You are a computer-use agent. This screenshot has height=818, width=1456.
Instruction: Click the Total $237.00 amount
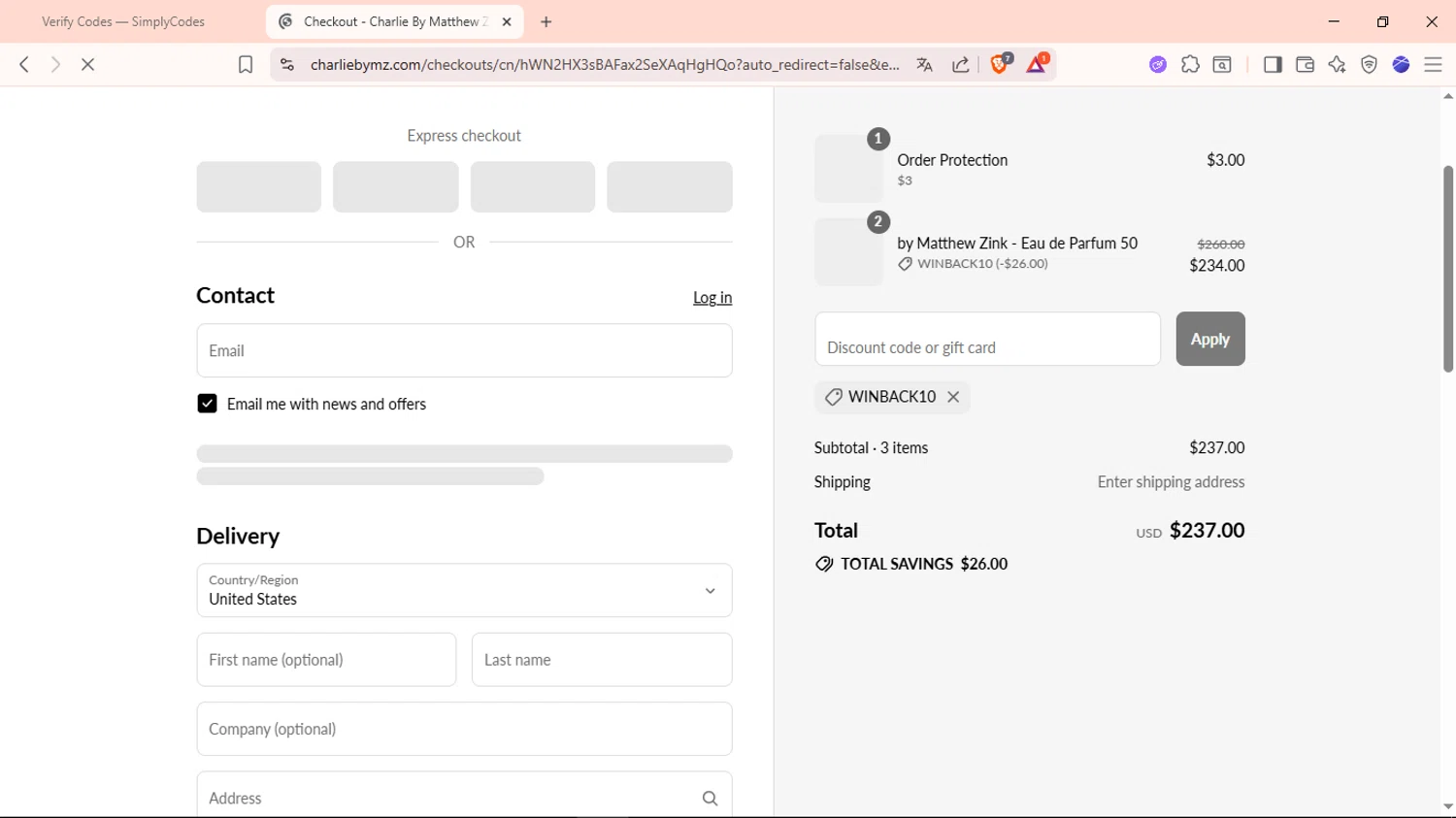pyautogui.click(x=1207, y=531)
